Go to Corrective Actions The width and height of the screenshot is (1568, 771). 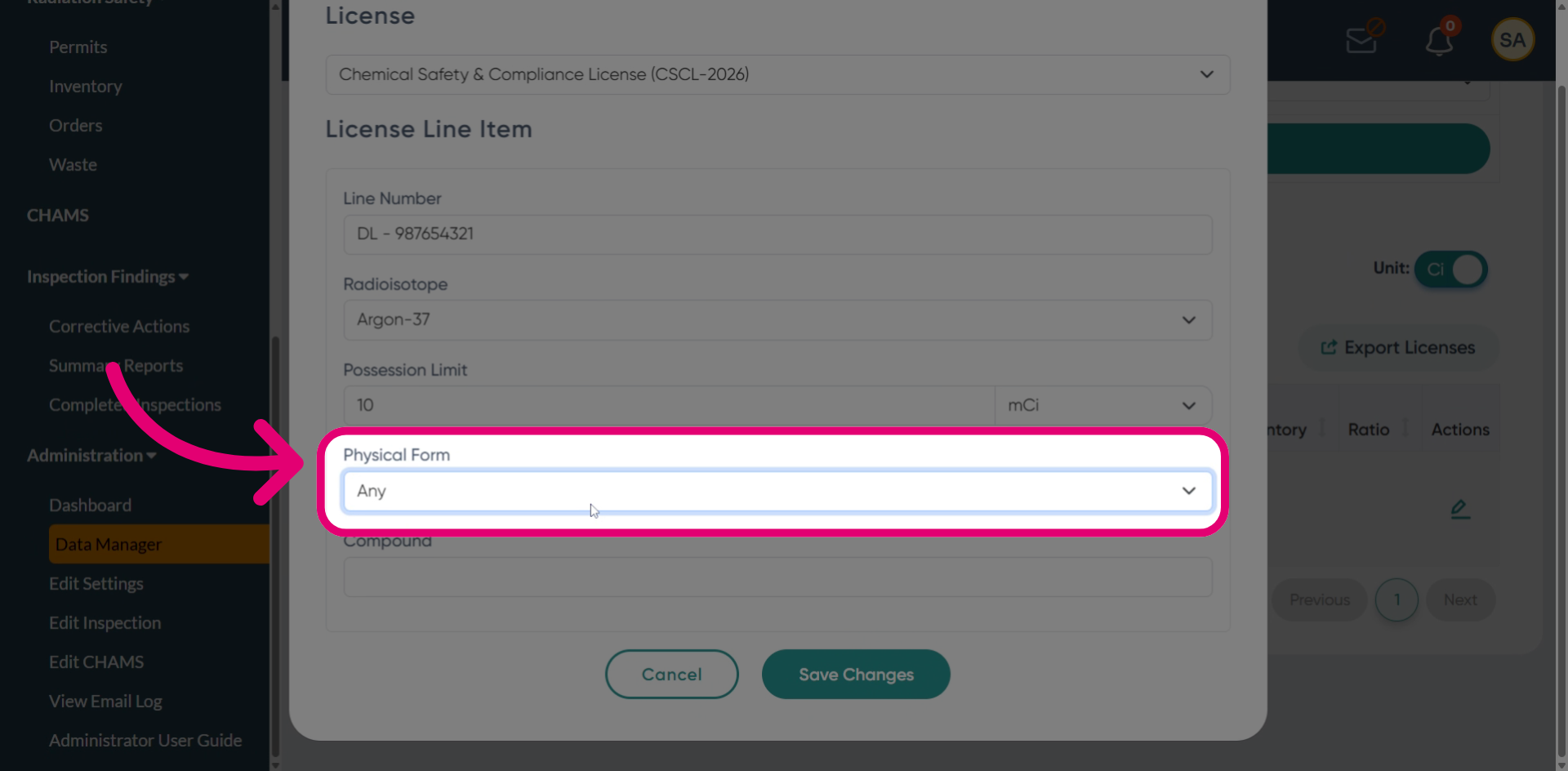pos(119,327)
